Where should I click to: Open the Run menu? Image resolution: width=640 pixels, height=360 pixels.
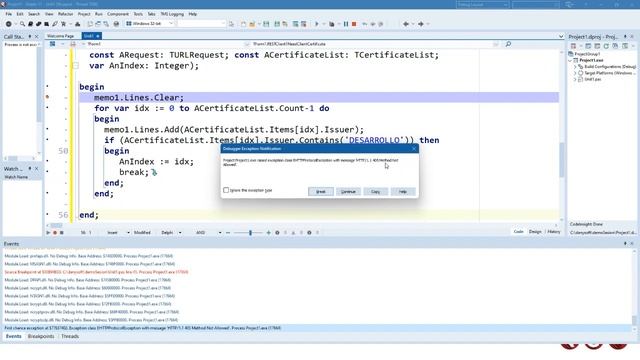click(x=99, y=14)
